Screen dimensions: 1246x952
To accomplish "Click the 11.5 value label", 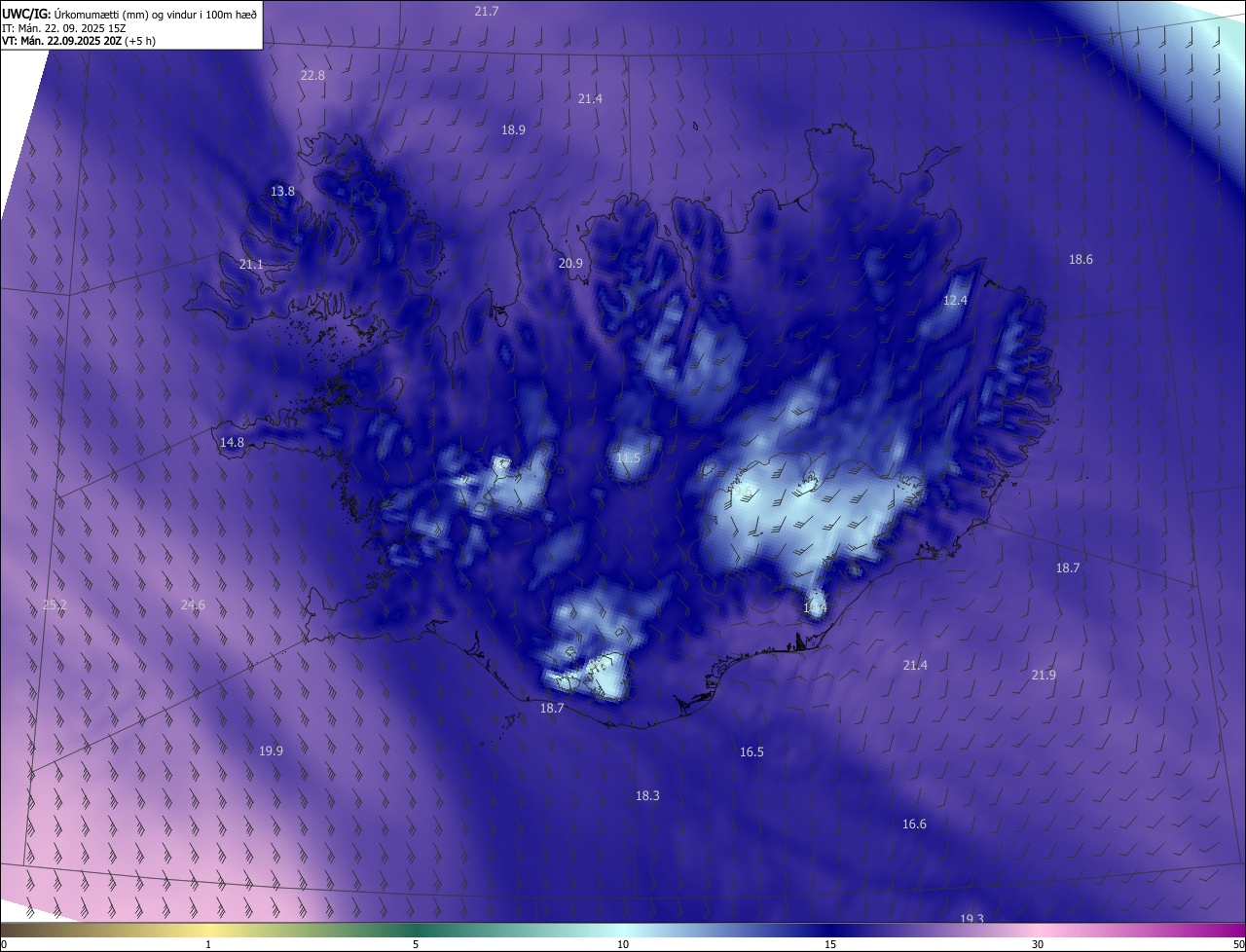I will (x=629, y=458).
